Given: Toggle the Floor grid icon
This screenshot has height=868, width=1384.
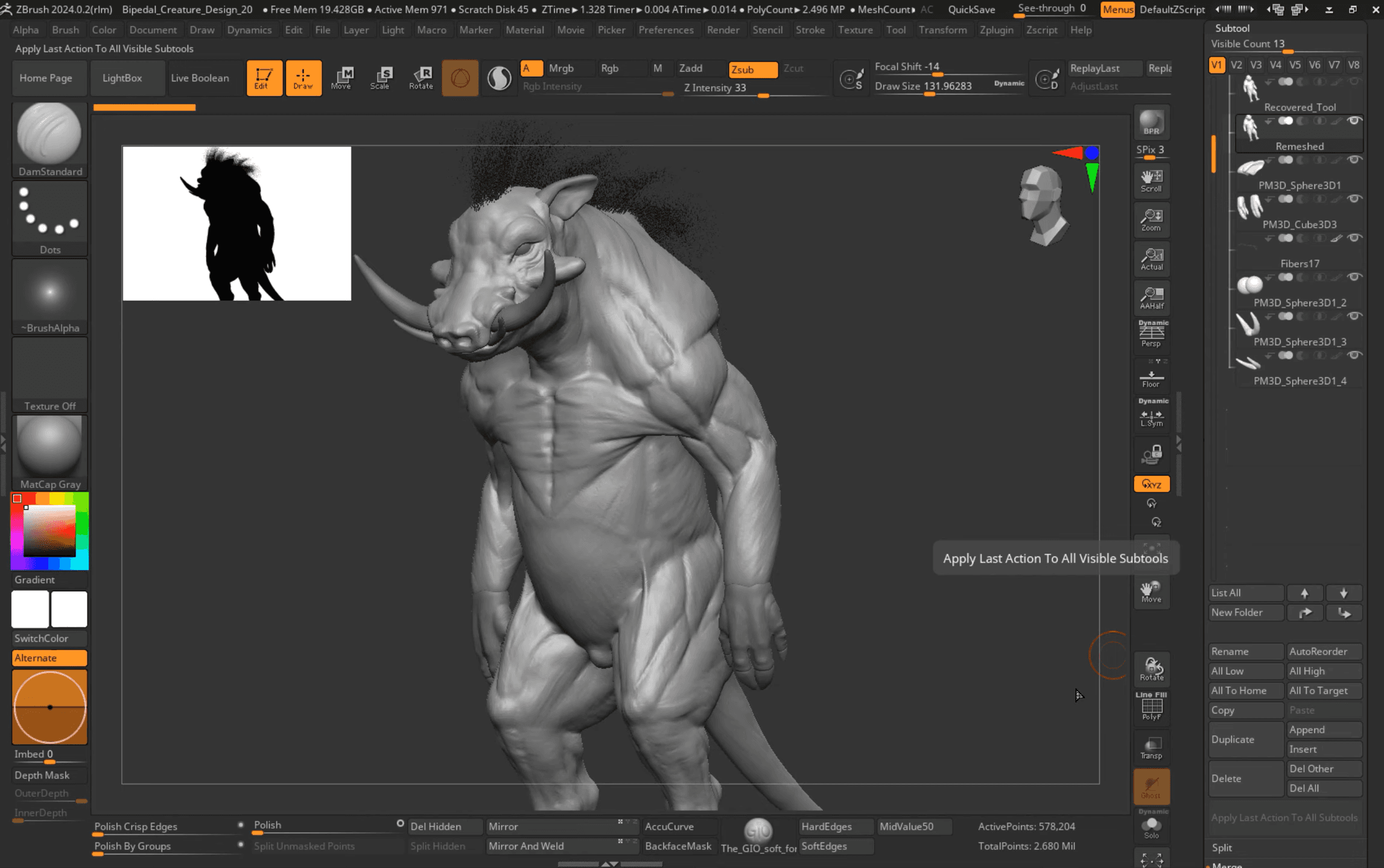Looking at the screenshot, I should point(1151,378).
